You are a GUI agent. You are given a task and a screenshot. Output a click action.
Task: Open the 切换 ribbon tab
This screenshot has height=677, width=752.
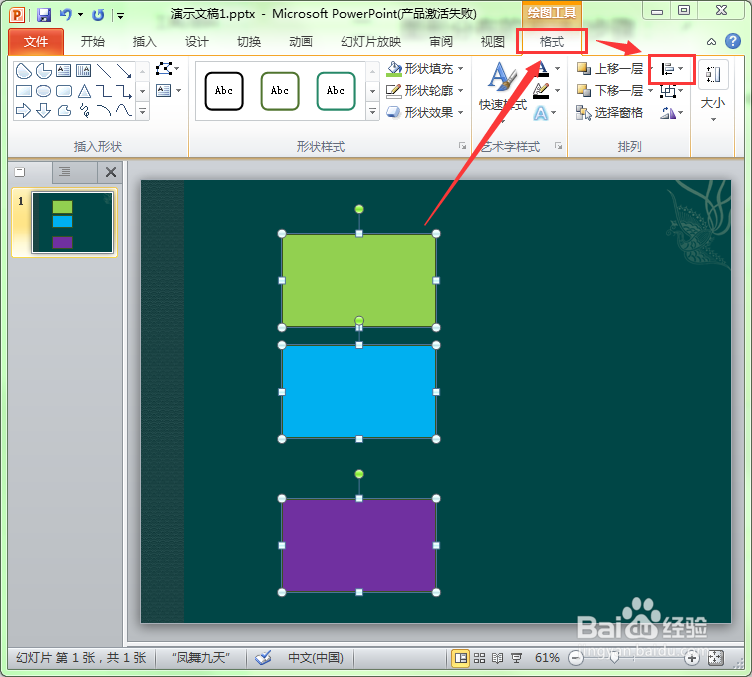point(249,42)
